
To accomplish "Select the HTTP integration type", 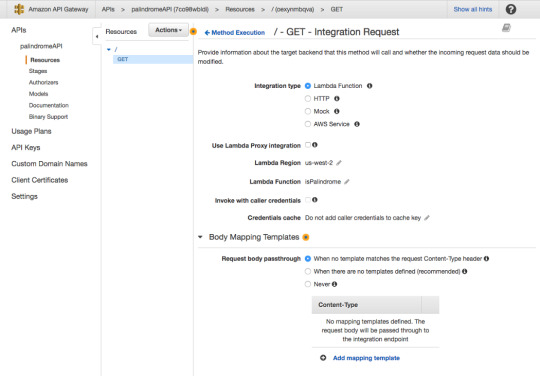I will tap(308, 99).
